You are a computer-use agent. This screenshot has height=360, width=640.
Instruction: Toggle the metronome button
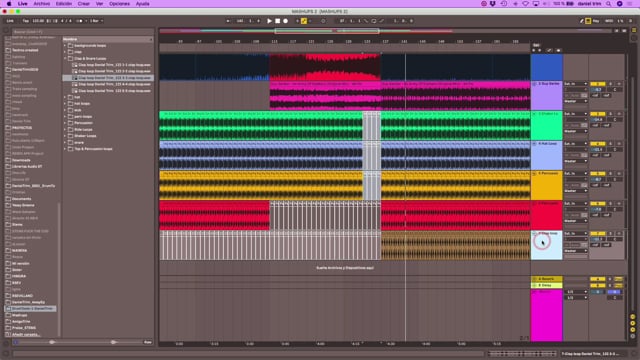pyautogui.click(x=80, y=21)
